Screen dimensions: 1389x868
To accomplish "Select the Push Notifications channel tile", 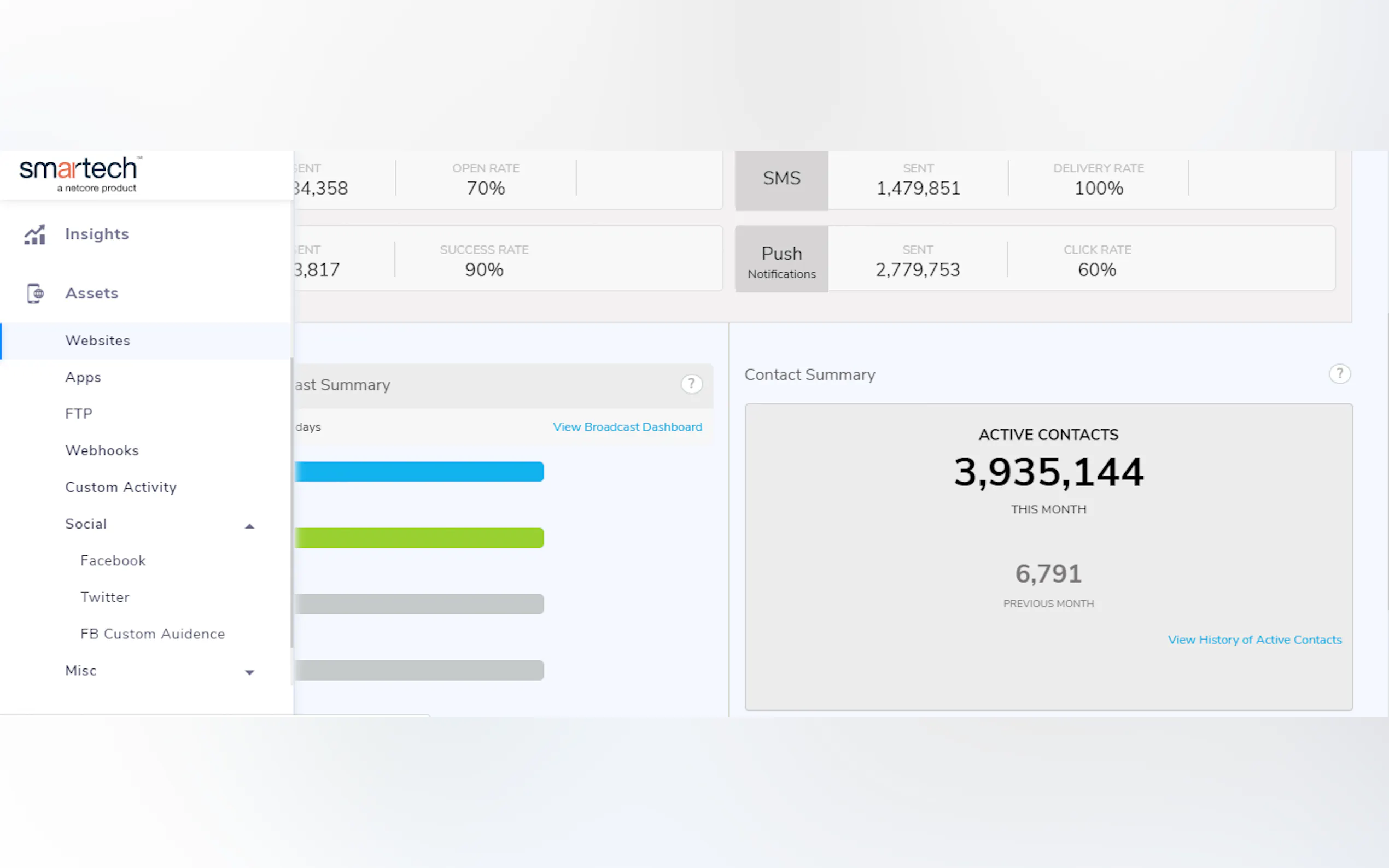I will coord(781,260).
